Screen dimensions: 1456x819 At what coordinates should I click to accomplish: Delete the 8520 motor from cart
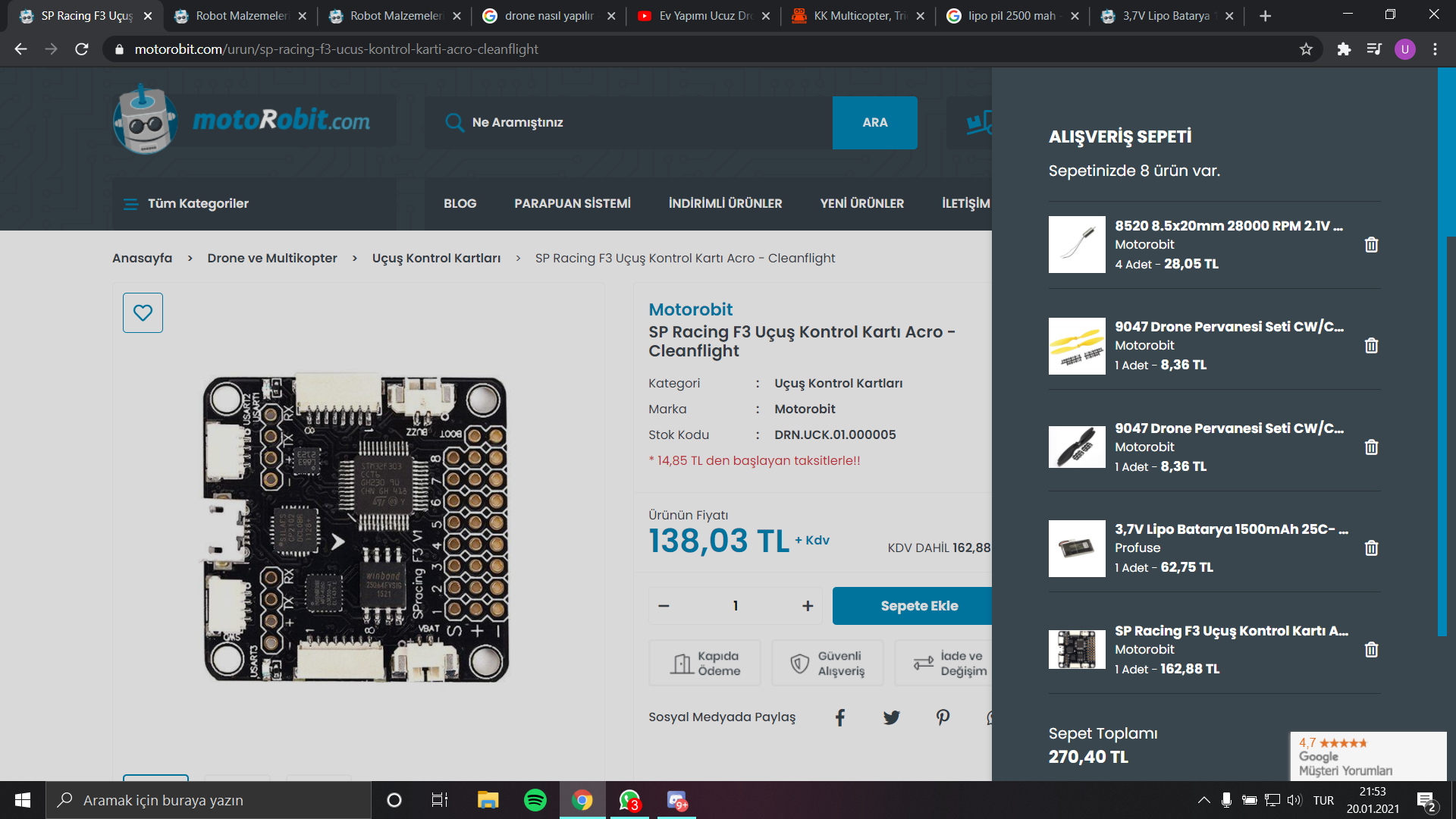point(1371,245)
